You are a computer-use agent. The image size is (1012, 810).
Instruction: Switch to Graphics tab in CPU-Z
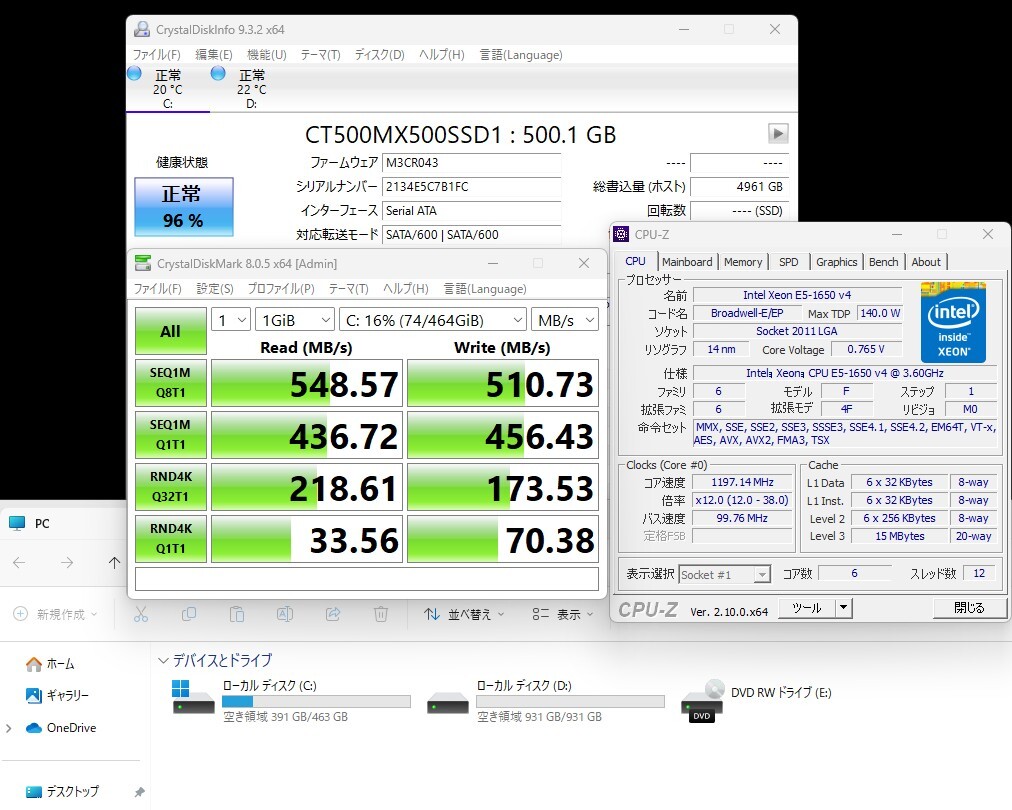tap(836, 261)
